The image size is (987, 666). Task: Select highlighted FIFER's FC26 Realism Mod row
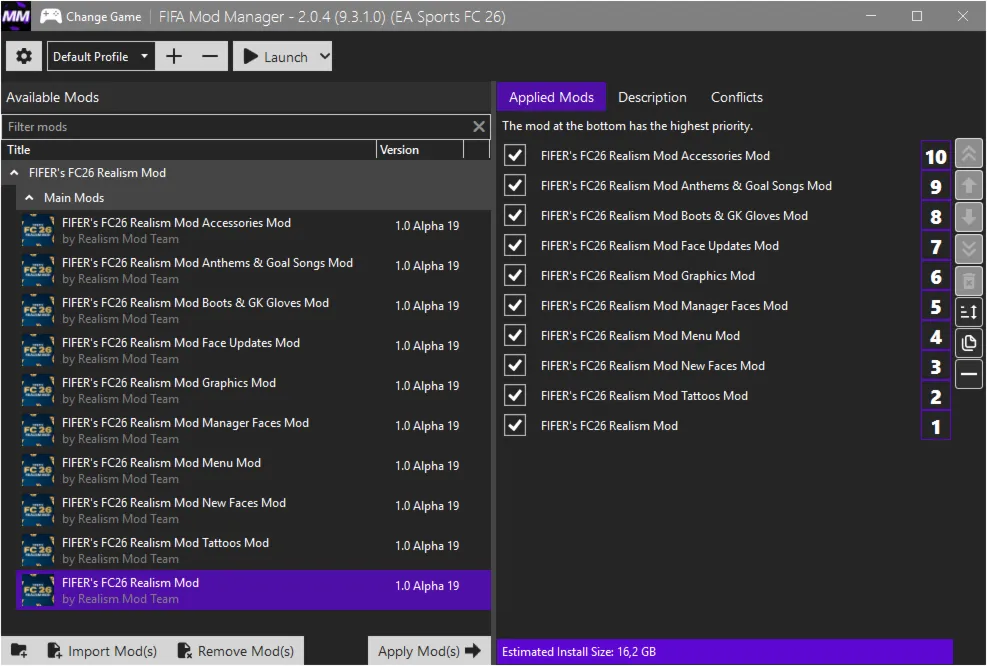(x=253, y=590)
